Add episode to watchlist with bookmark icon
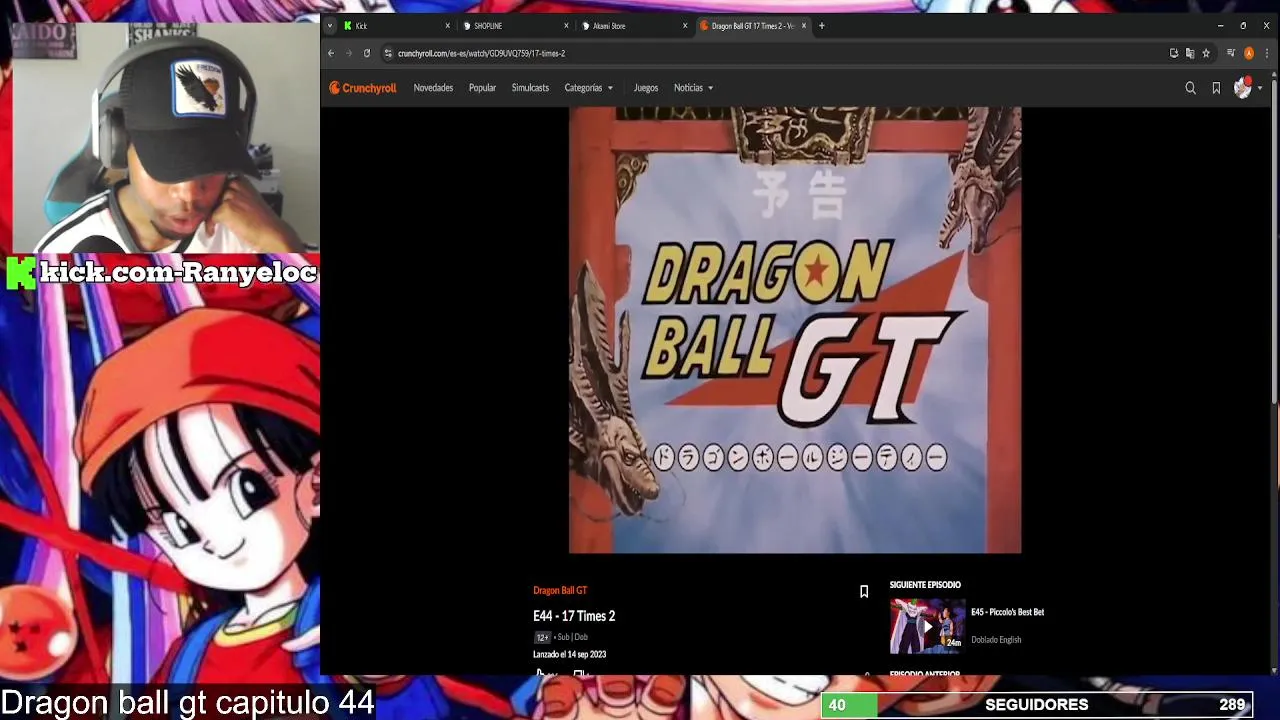Image resolution: width=1280 pixels, height=720 pixels. (864, 592)
